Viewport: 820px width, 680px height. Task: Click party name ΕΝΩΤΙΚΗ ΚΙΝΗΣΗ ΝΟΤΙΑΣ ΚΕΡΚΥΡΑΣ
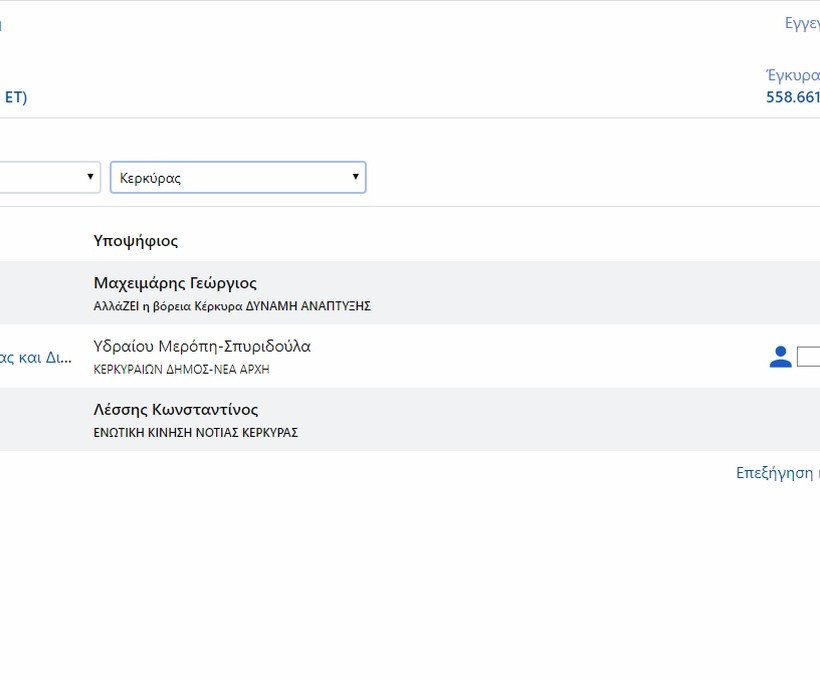(195, 433)
